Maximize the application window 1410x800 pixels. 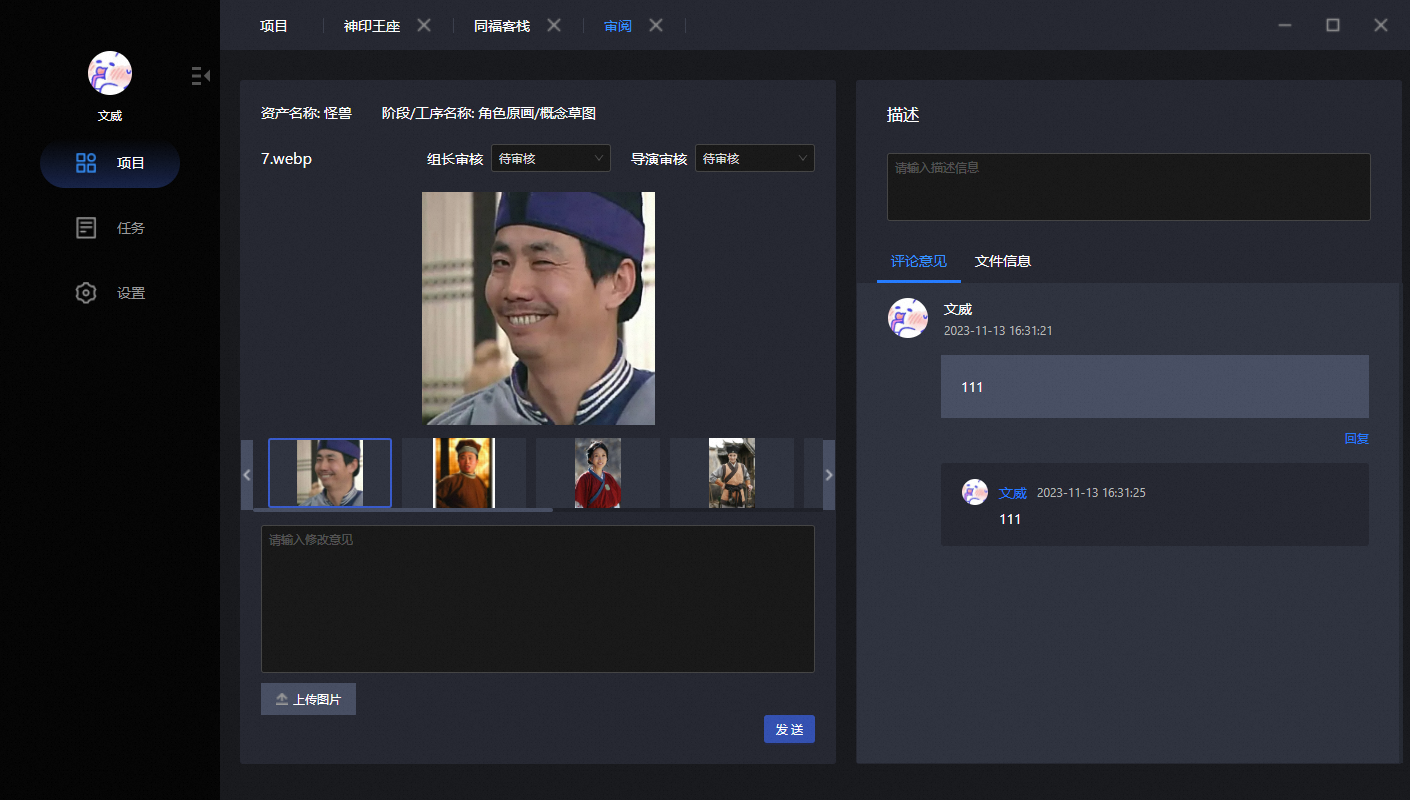[x=1333, y=25]
